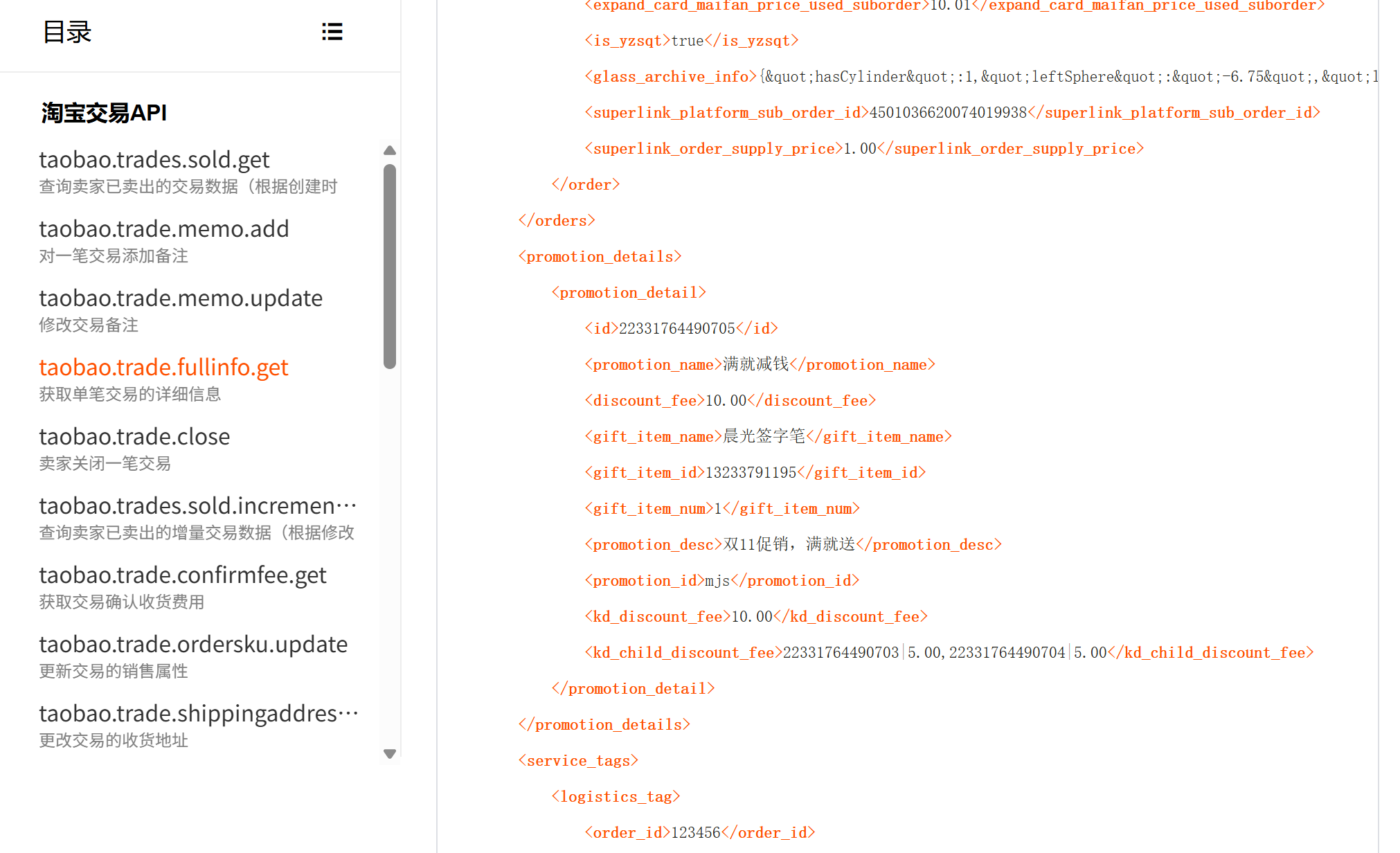Open taobao.trades.sold.get API entry
Screen dimensions: 1400x853
[x=154, y=160]
